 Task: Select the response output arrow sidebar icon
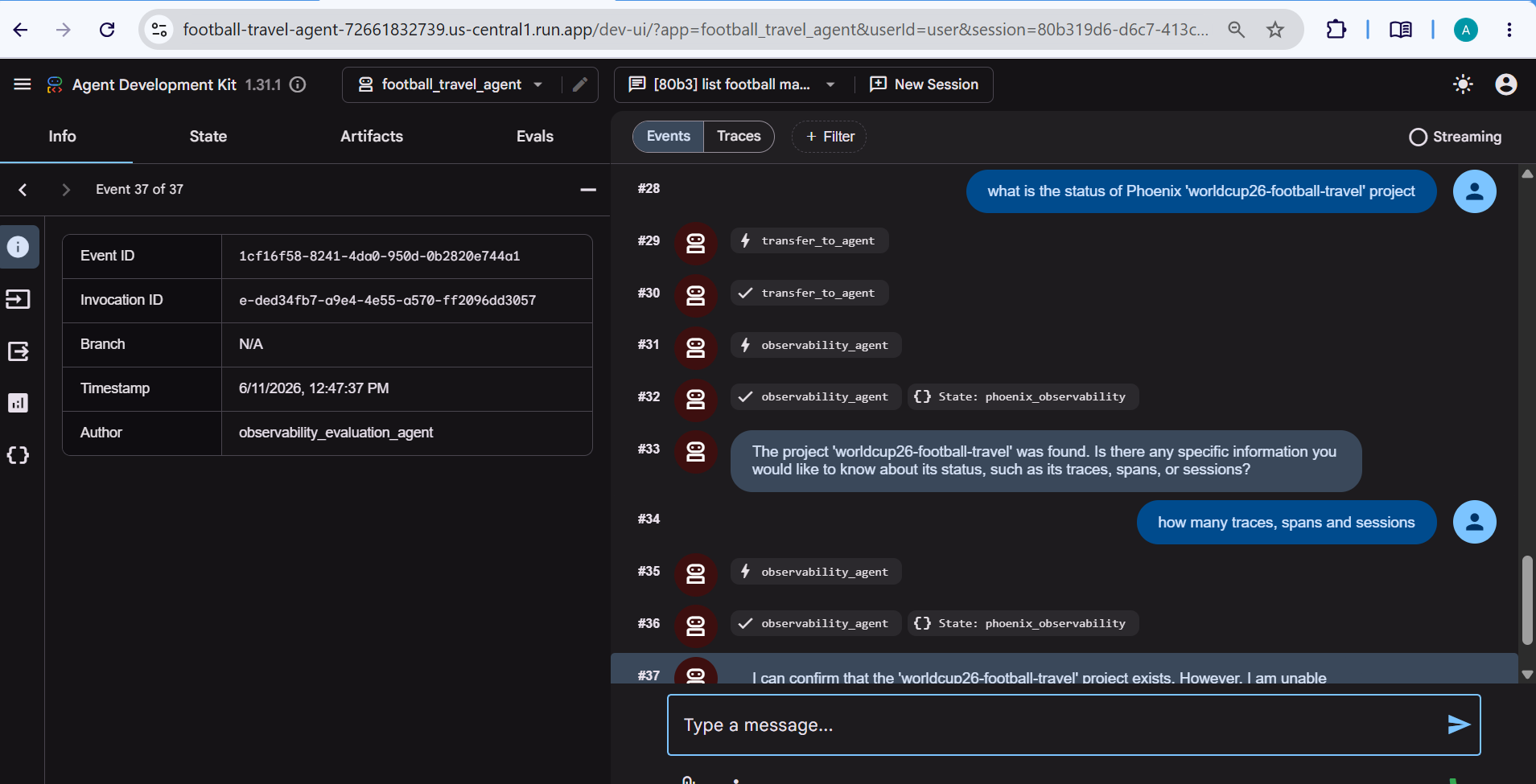point(18,351)
